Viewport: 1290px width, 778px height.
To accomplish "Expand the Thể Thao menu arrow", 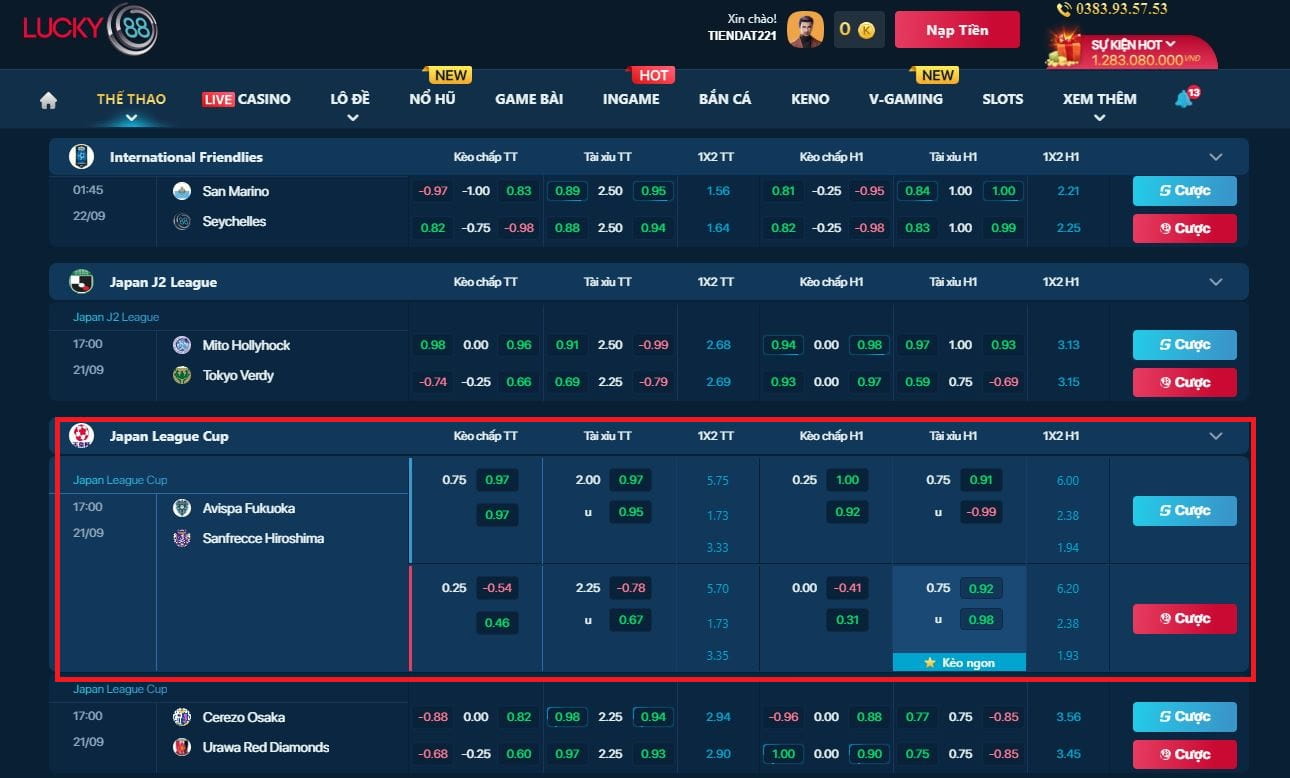I will click(131, 118).
